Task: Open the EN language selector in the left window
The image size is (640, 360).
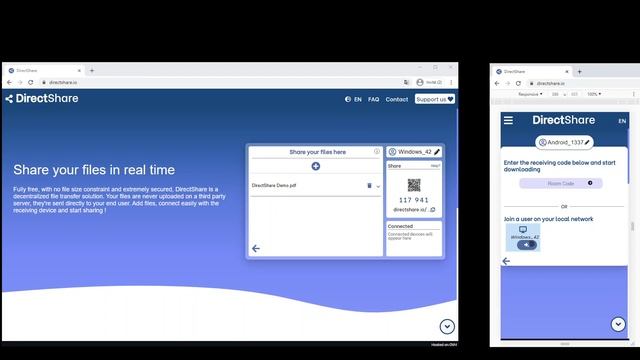Action: tap(353, 99)
